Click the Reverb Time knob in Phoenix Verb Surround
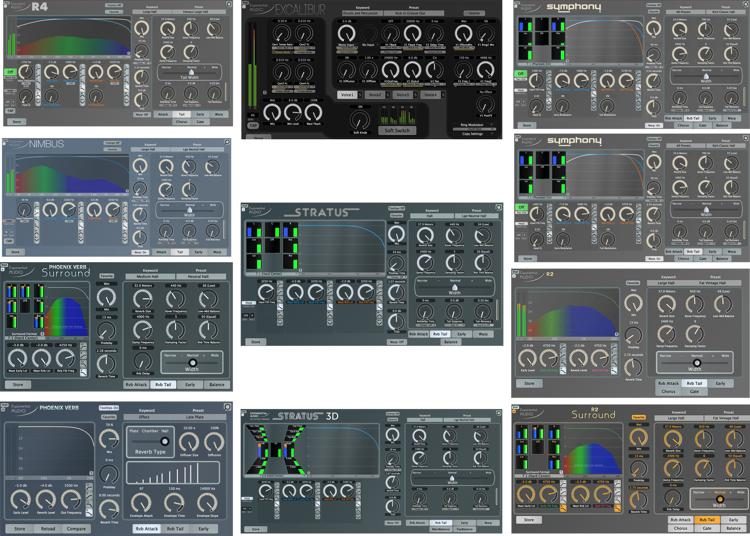The width and height of the screenshot is (750, 536). pyautogui.click(x=109, y=360)
